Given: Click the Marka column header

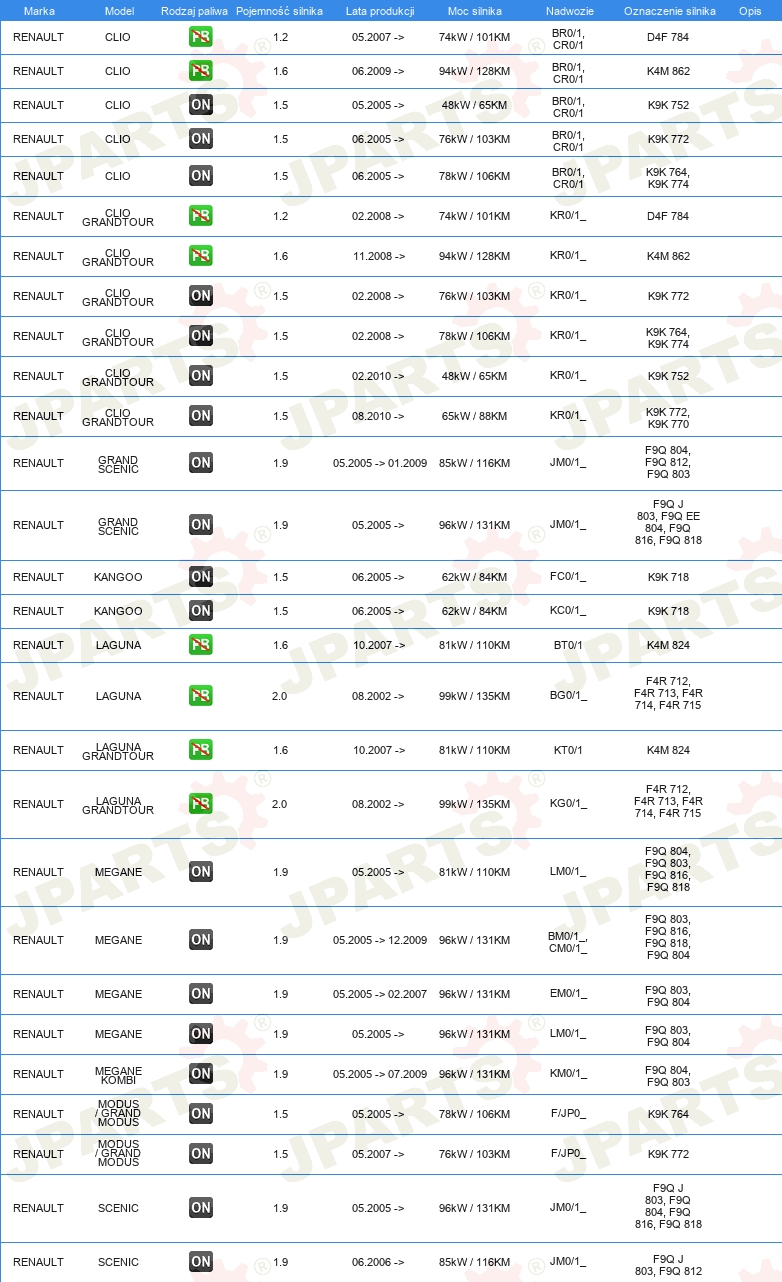Looking at the screenshot, I should pyautogui.click(x=38, y=11).
